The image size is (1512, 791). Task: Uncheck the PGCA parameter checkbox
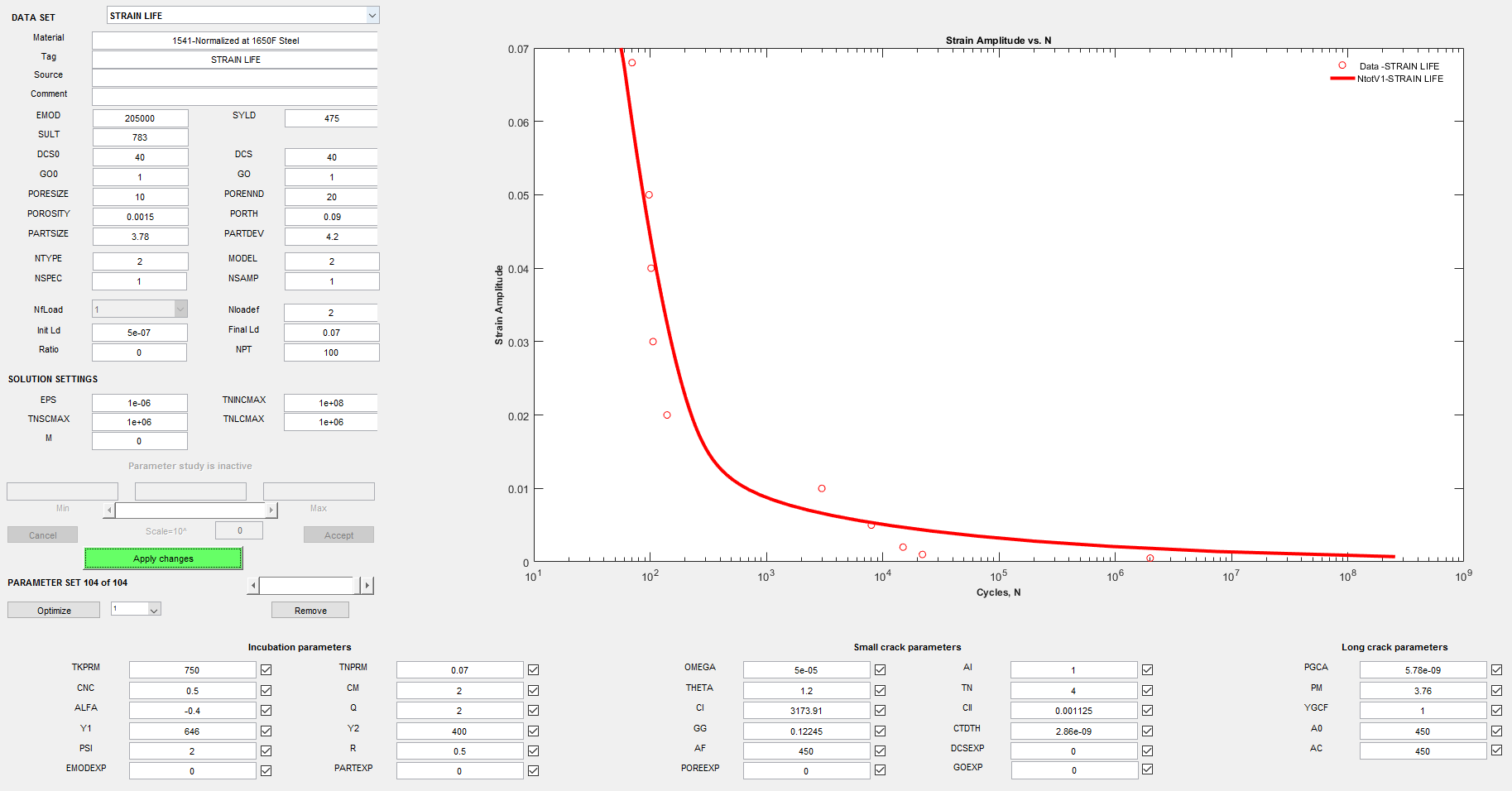pos(1496,670)
